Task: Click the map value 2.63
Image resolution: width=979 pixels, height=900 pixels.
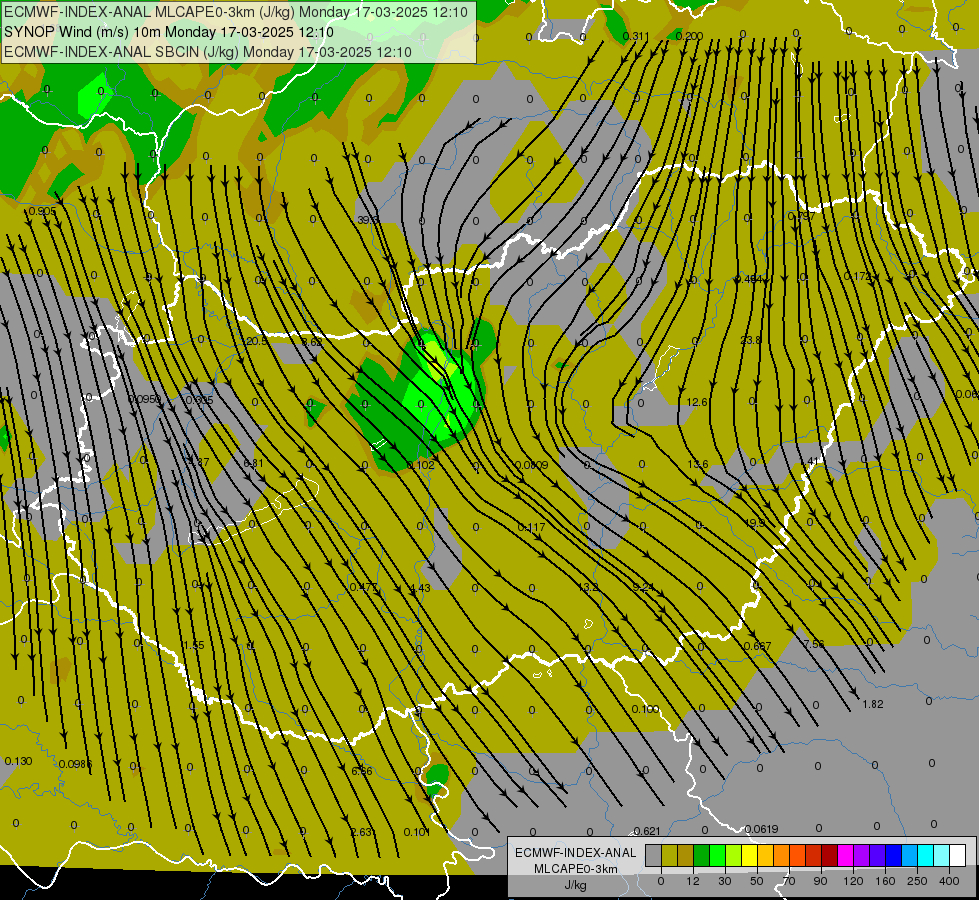Action: (362, 833)
